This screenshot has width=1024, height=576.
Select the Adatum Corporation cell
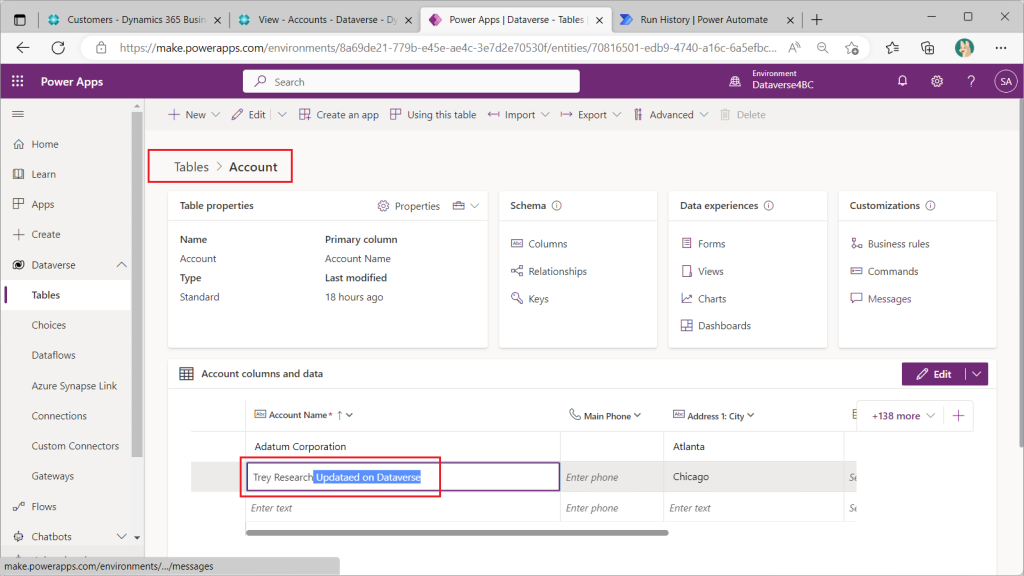403,447
